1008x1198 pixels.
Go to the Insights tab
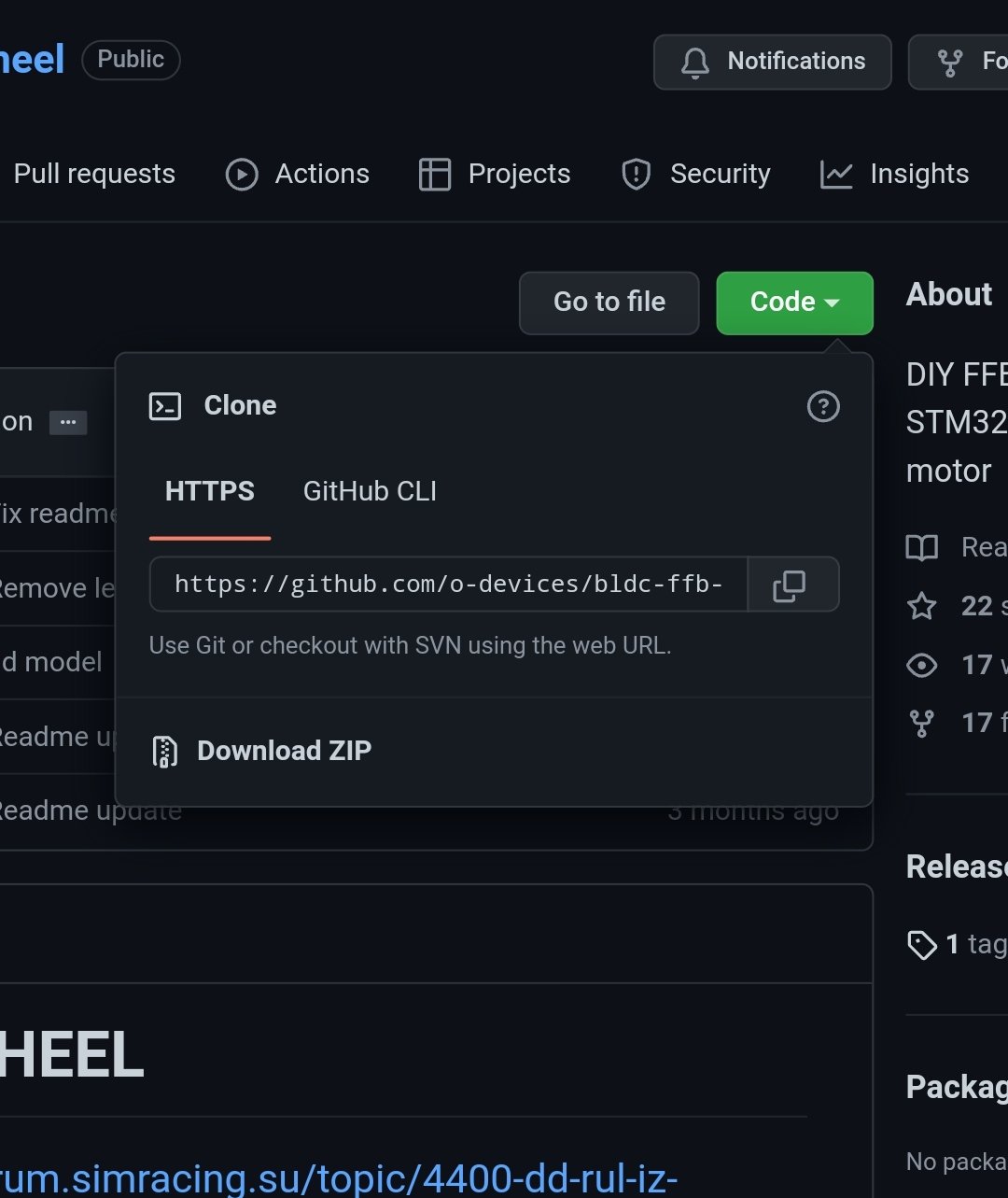click(x=894, y=175)
